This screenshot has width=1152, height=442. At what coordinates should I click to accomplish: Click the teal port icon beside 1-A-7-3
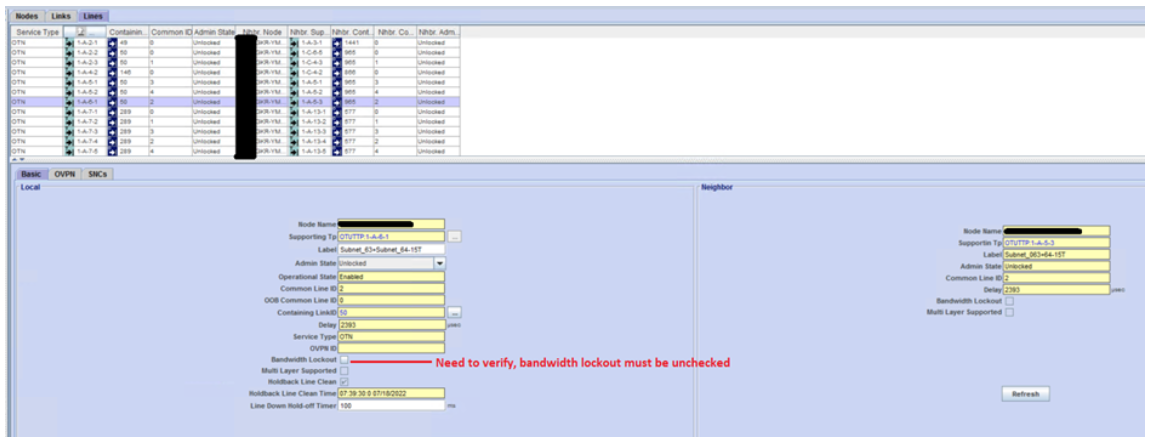70,131
